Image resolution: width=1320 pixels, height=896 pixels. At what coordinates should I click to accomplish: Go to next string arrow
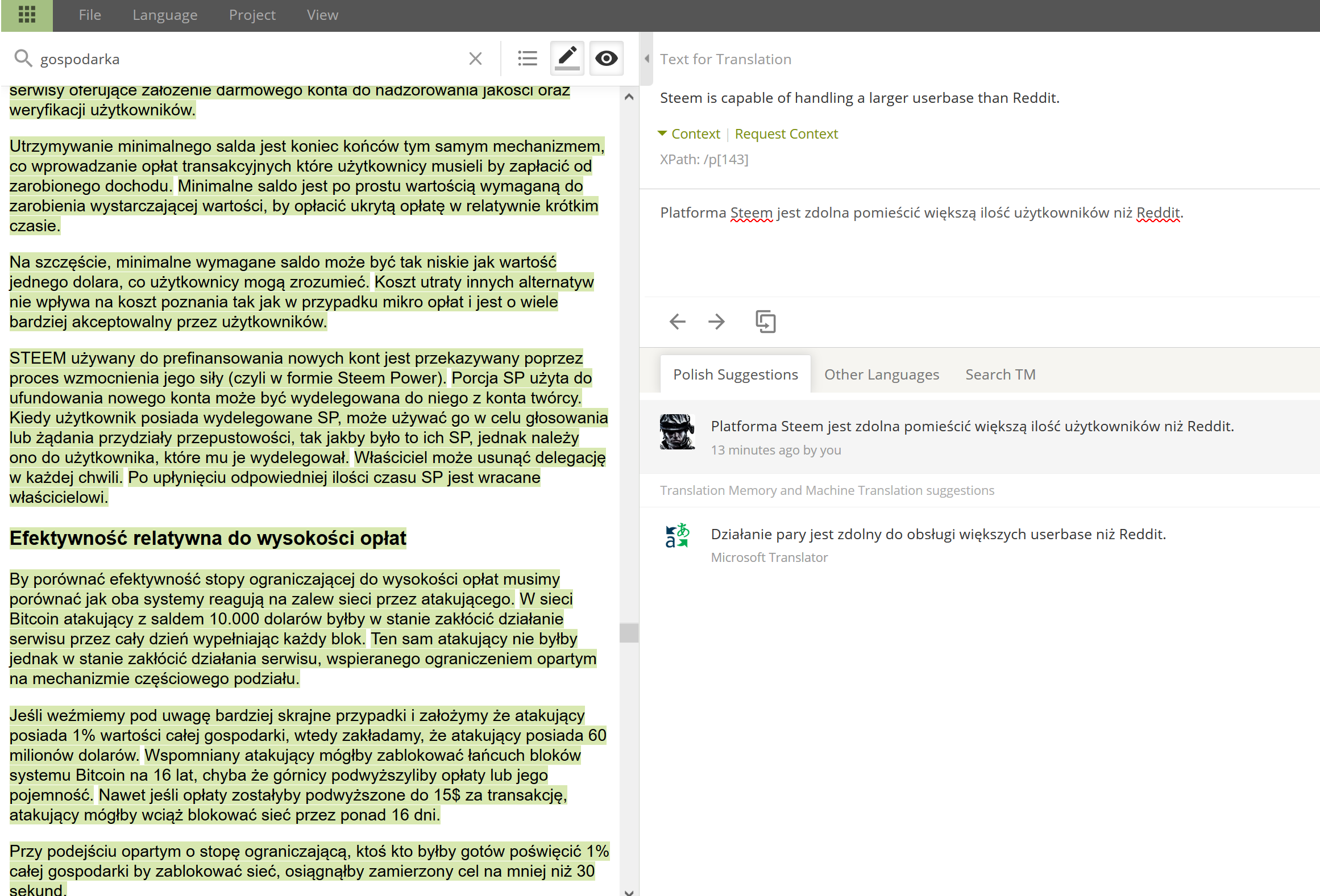716,322
